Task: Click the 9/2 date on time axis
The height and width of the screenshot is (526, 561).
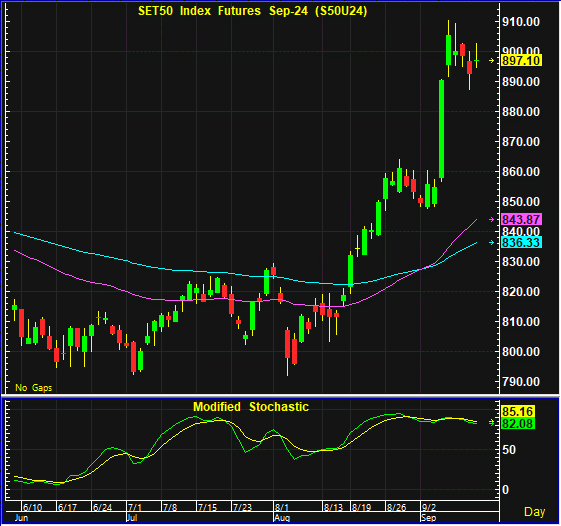Action: (429, 507)
